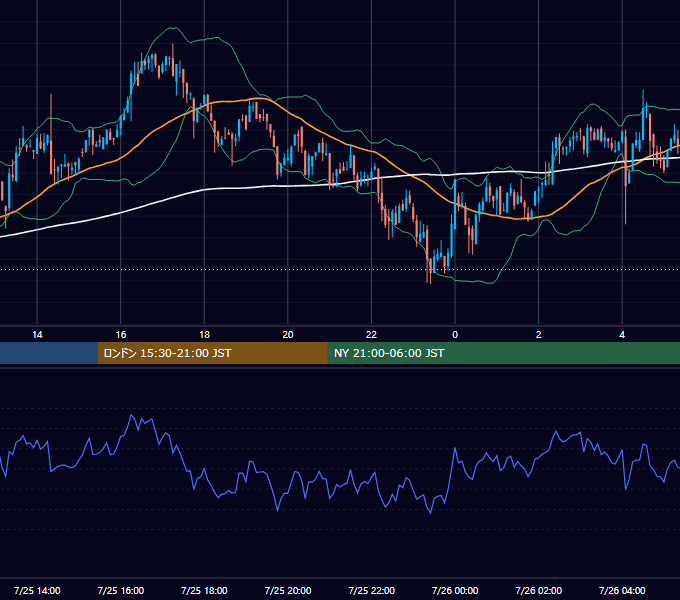Click hour marker 20 on the price chart axis

coord(288,335)
